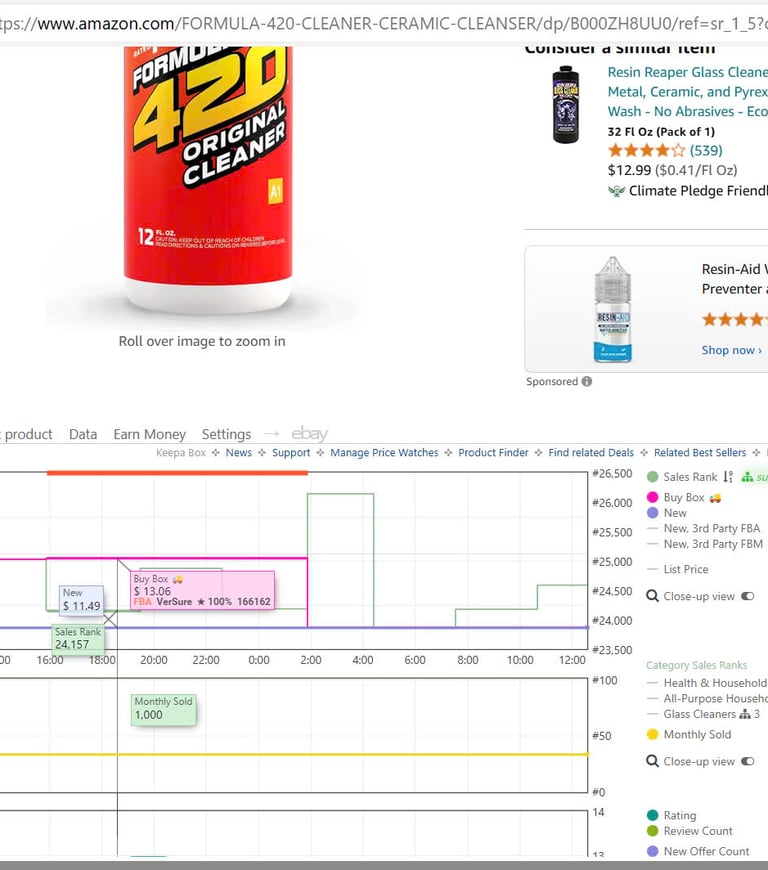This screenshot has height=870, width=768.
Task: Open the Keepa Settings tab
Action: click(226, 434)
